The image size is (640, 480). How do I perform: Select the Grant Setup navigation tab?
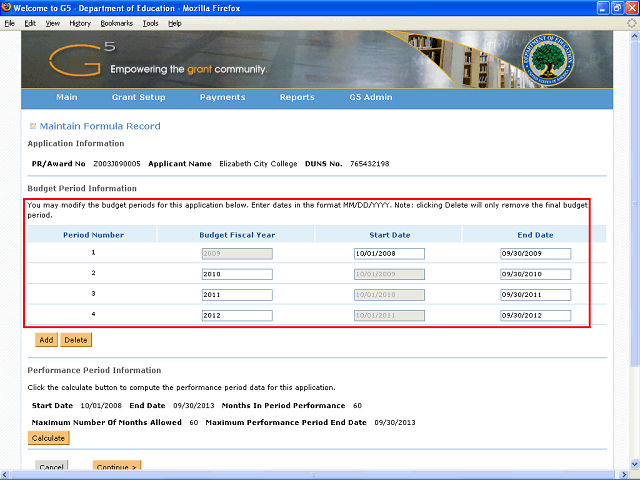click(139, 97)
